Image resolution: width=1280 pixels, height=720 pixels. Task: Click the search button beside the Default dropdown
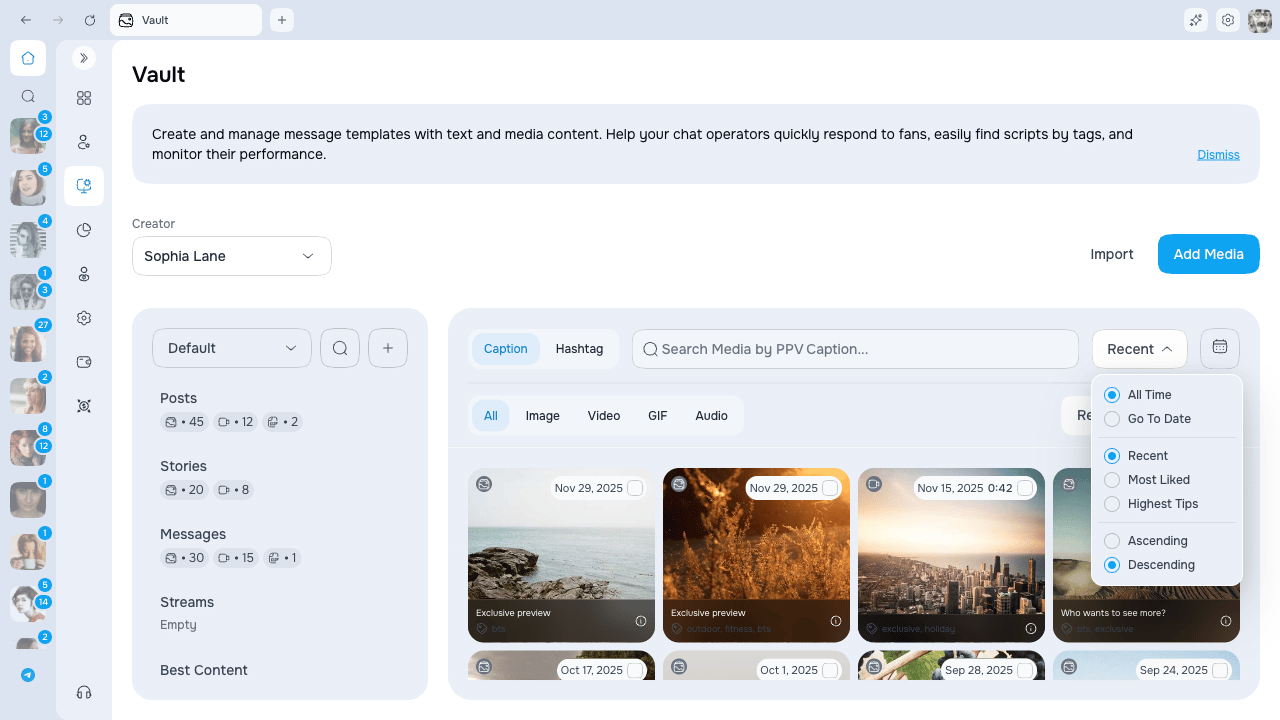coord(340,348)
